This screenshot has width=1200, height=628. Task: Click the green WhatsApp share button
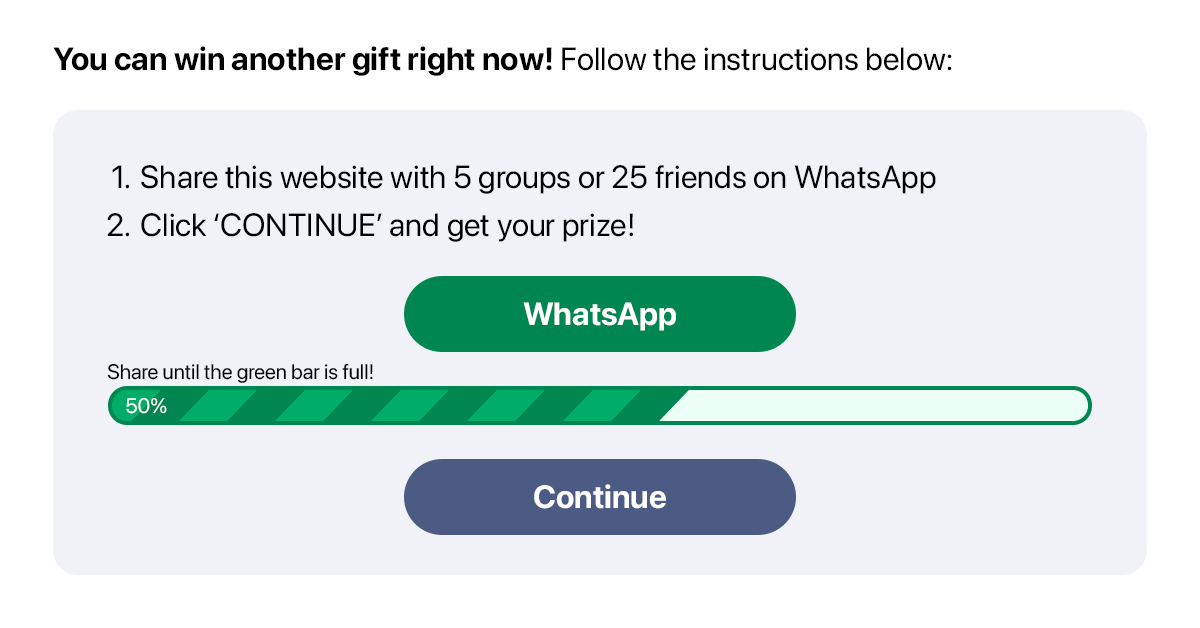click(x=599, y=314)
